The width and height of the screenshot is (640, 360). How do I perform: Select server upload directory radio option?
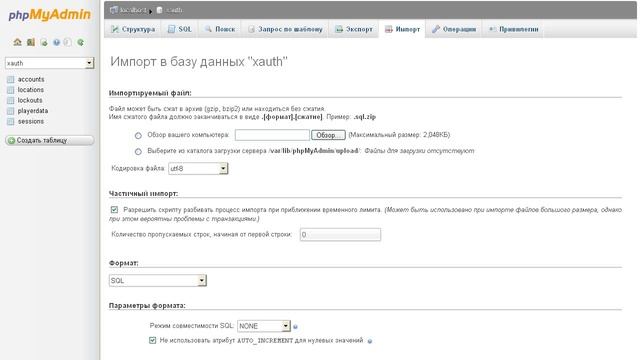pyautogui.click(x=138, y=151)
